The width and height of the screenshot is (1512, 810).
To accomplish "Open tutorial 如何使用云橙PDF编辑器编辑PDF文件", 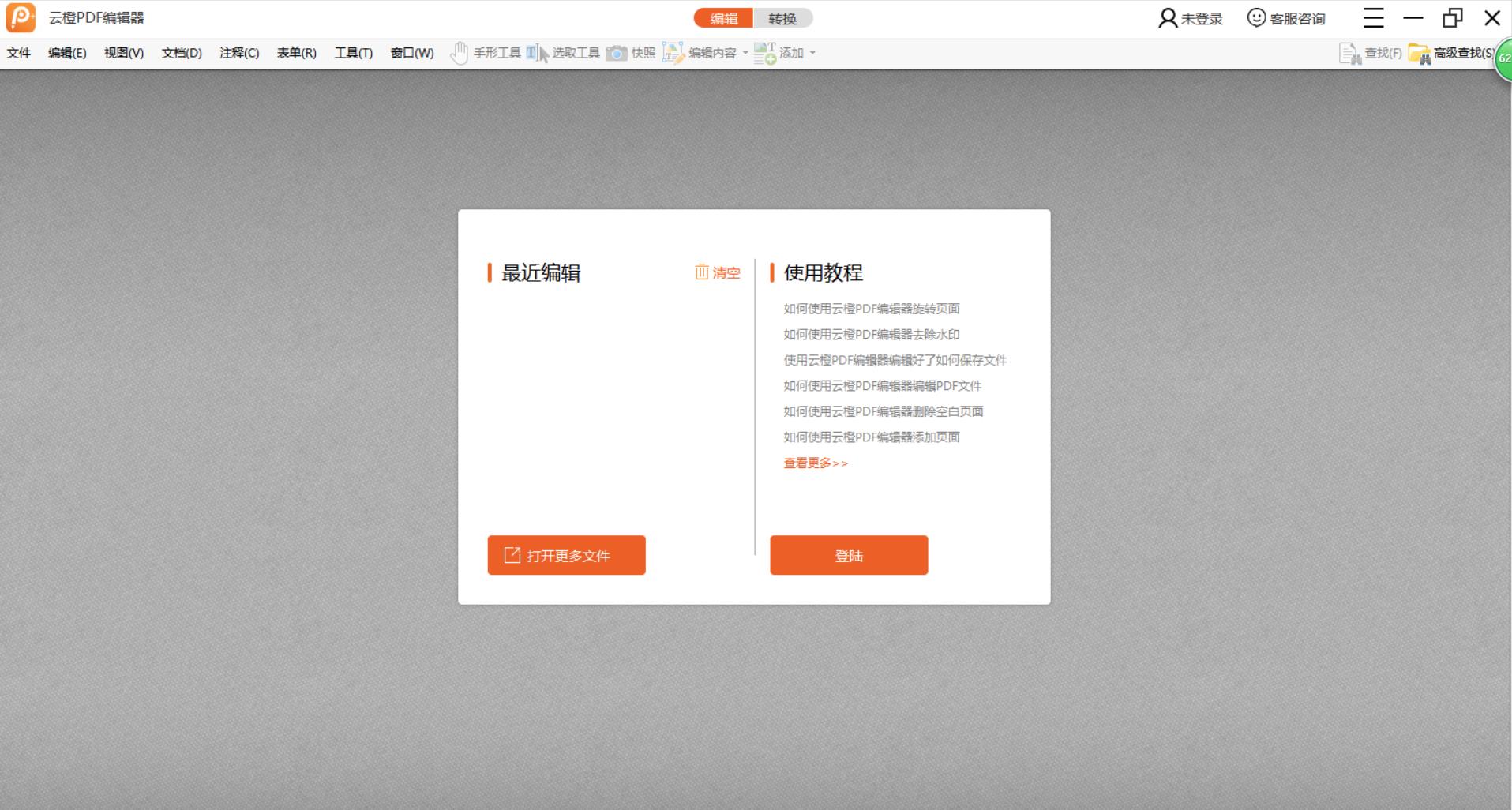I will point(883,386).
